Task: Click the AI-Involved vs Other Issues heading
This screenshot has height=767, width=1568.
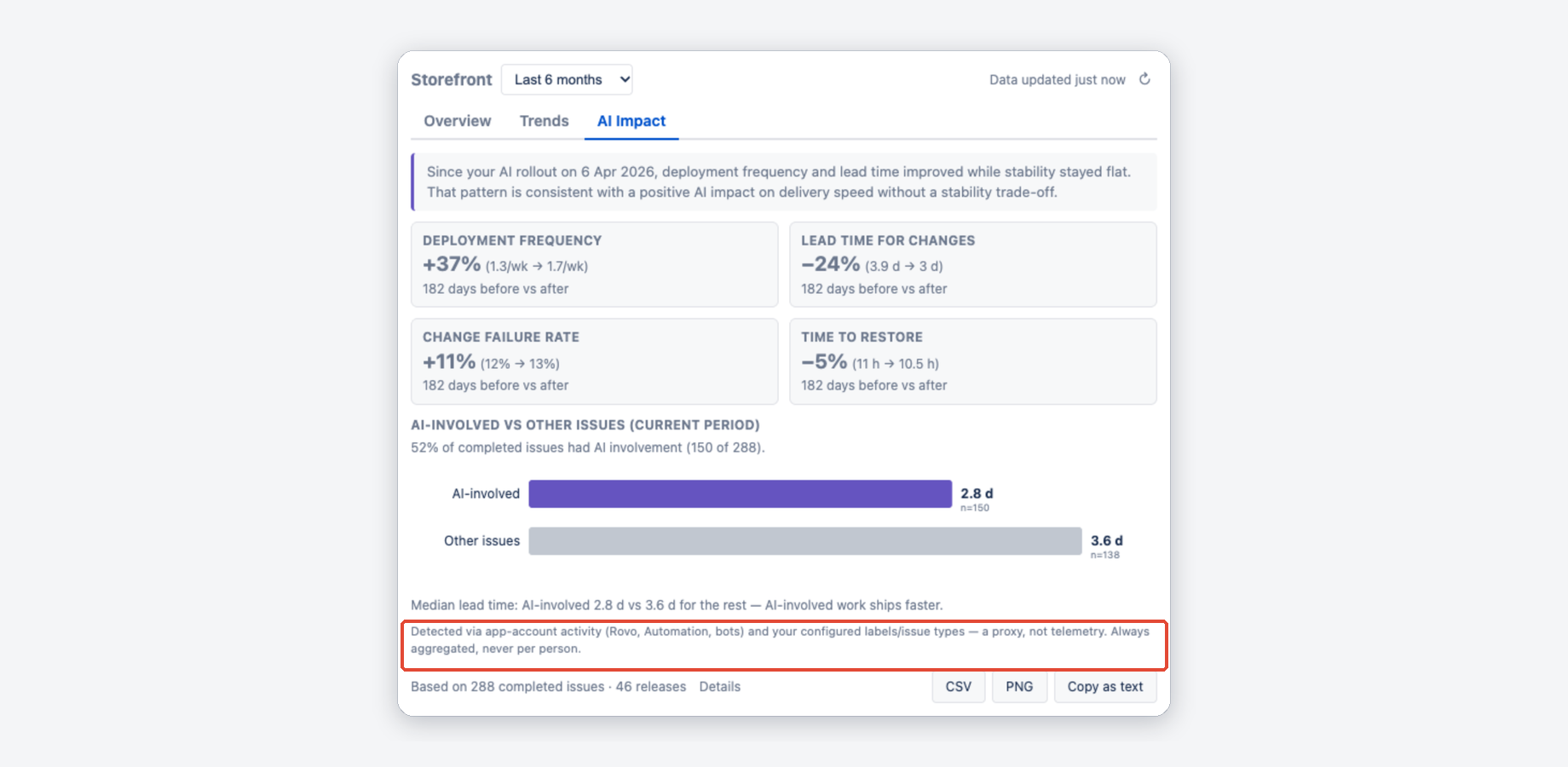Action: [585, 424]
